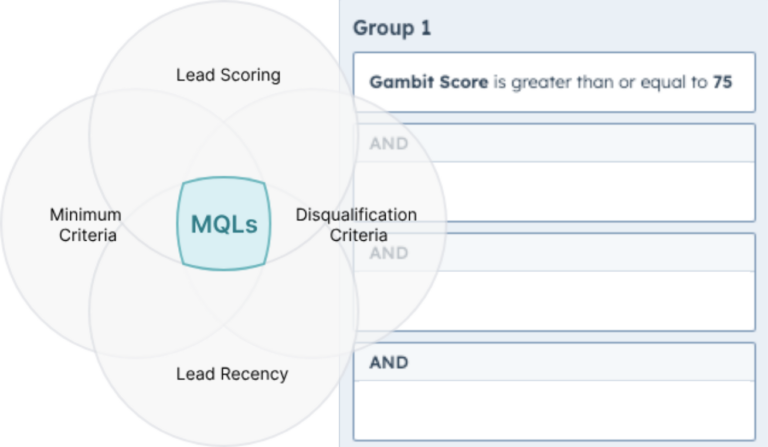Viewport: 768px width, 447px height.
Task: Click the bold AND label at bottom
Action: (x=389, y=361)
